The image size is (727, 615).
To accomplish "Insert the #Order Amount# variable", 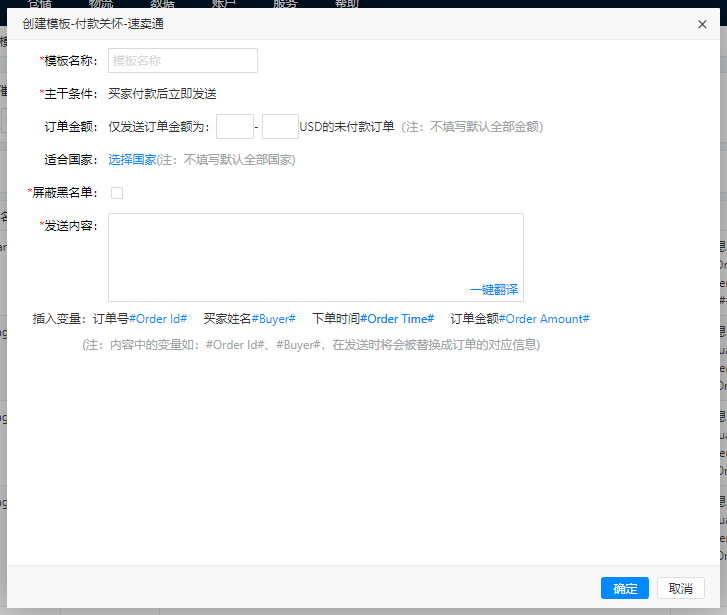I will tap(544, 319).
